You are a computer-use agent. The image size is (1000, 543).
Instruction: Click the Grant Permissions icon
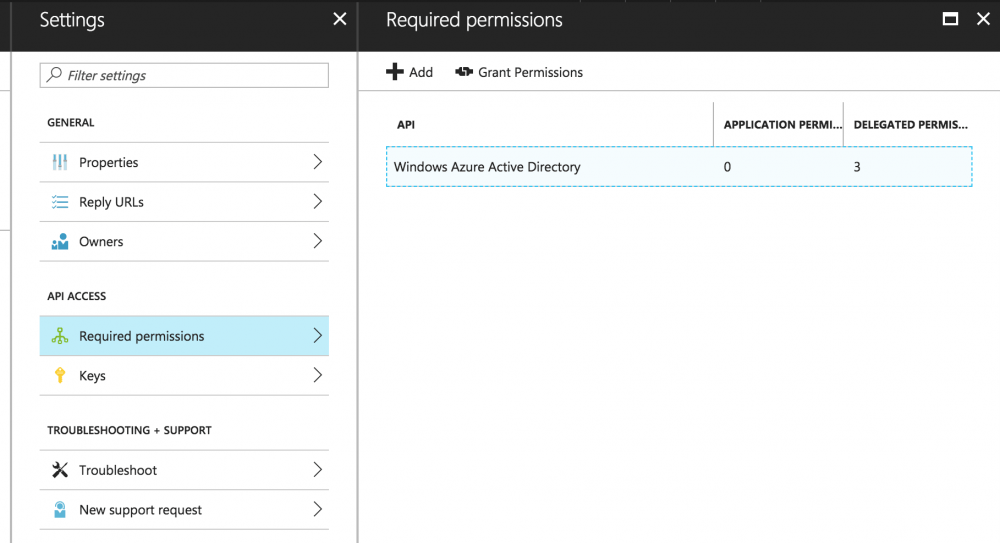[464, 72]
